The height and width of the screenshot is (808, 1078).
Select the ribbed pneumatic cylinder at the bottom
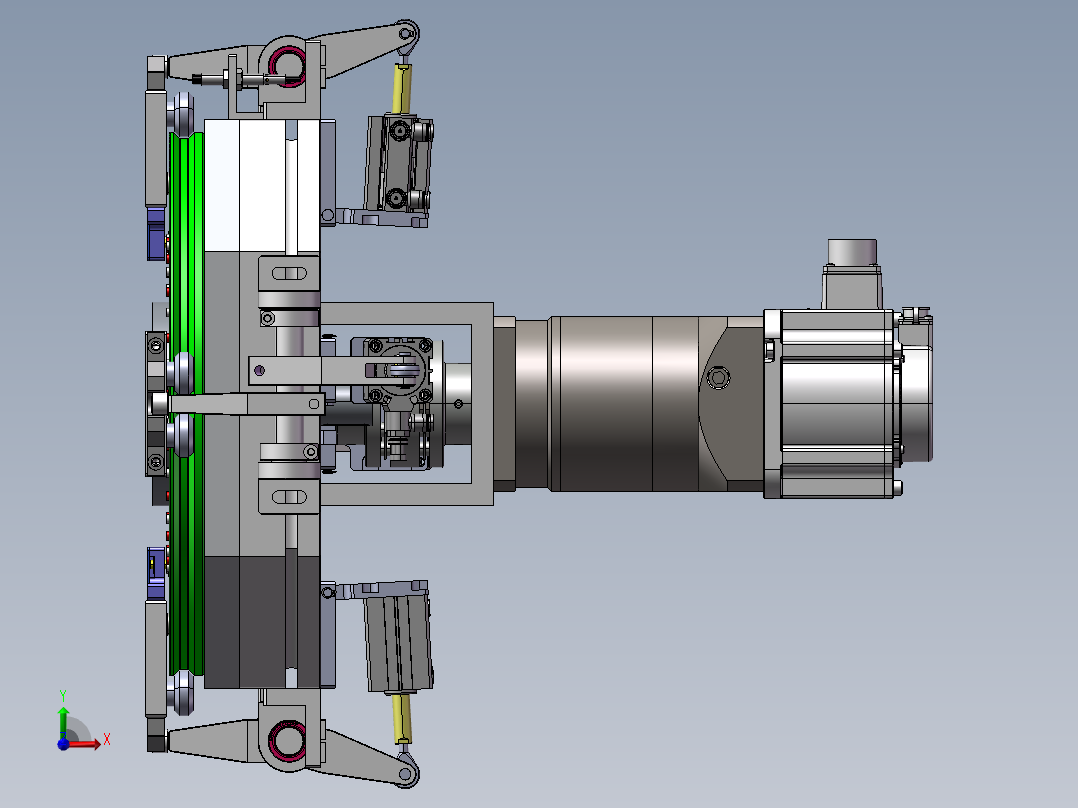(399, 643)
